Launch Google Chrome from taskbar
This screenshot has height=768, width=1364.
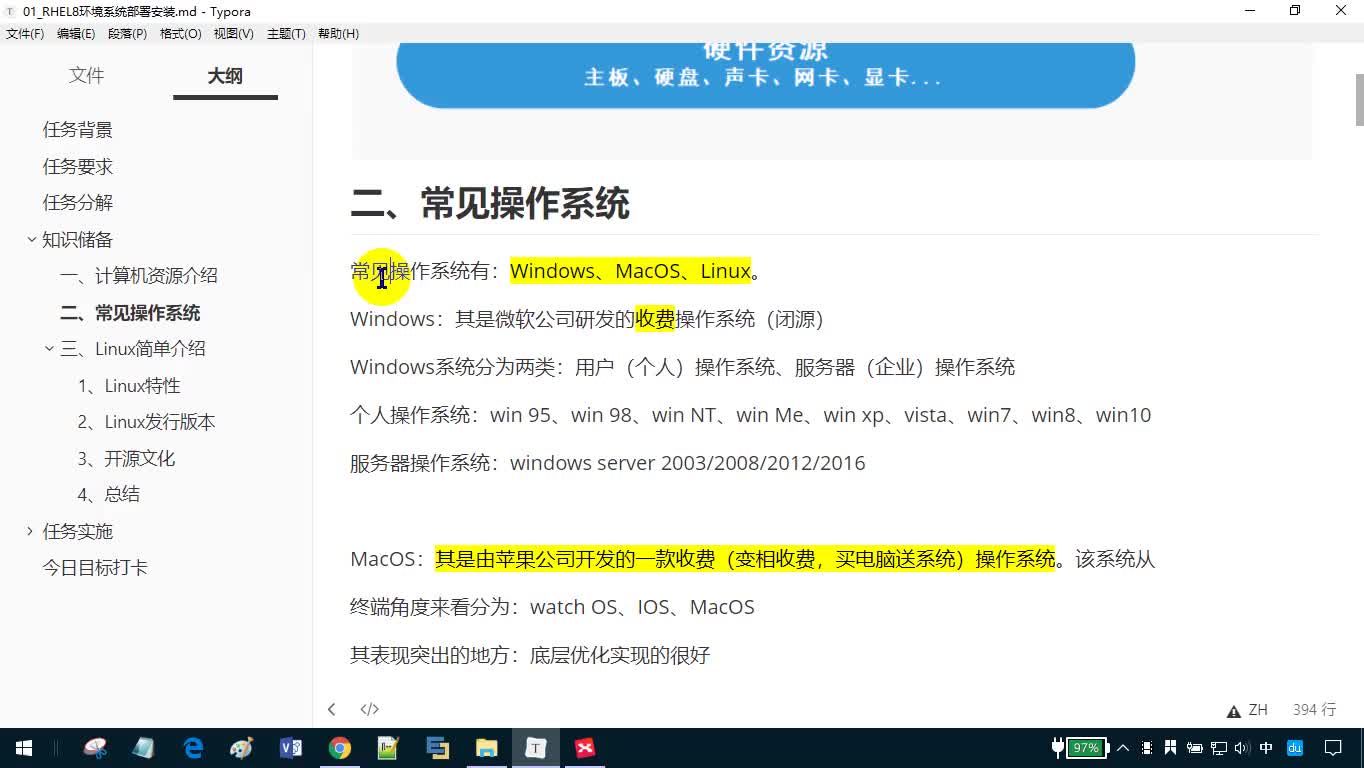(x=340, y=747)
